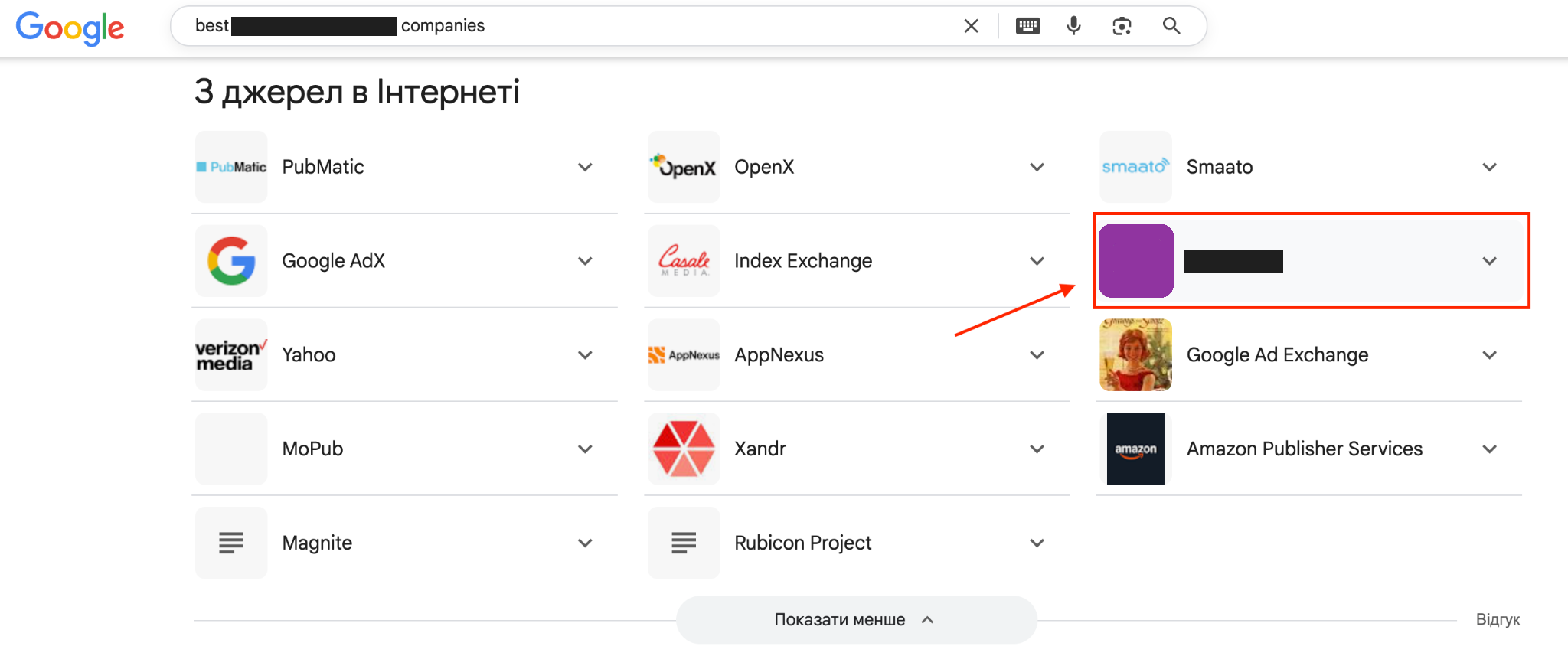Viewport: 1568px width, 656px height.
Task: Click the Відгук feedback link
Action: (1498, 620)
